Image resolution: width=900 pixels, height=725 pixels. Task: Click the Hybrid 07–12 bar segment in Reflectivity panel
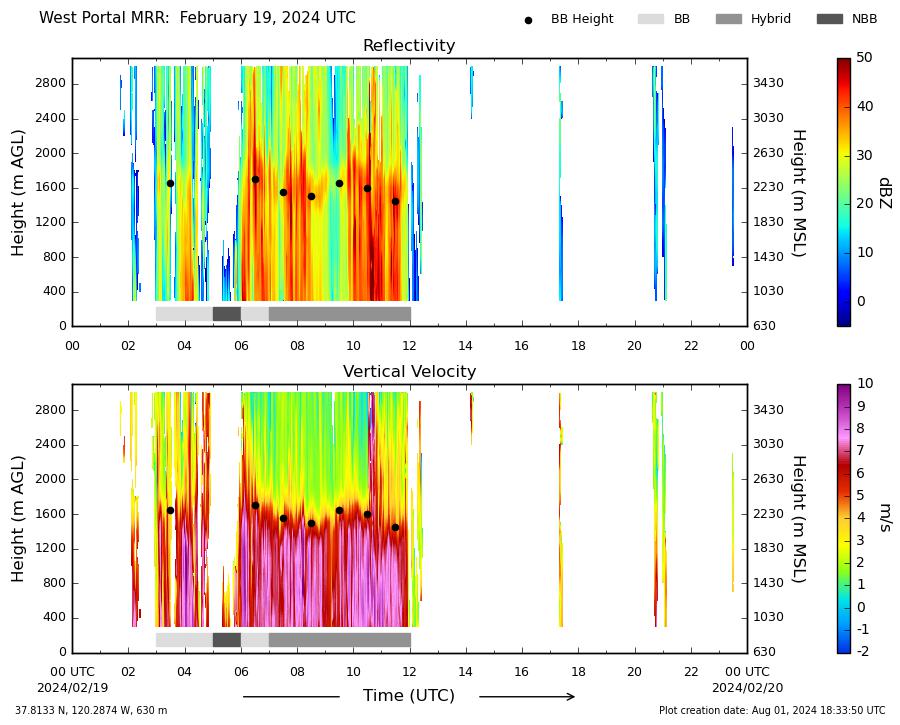(340, 314)
